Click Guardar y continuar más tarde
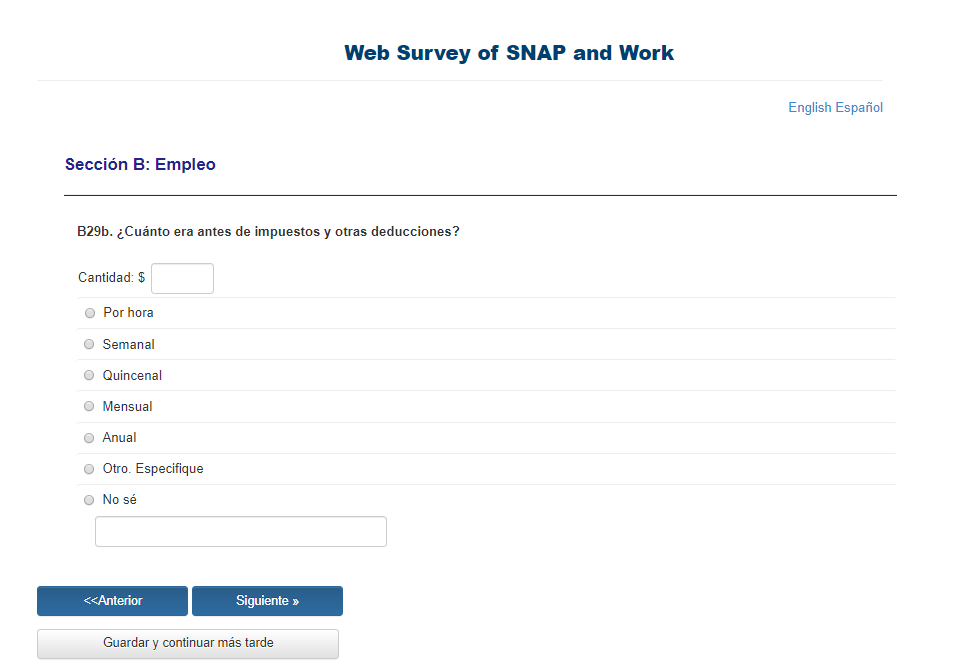This screenshot has width=957, height=667. click(188, 644)
